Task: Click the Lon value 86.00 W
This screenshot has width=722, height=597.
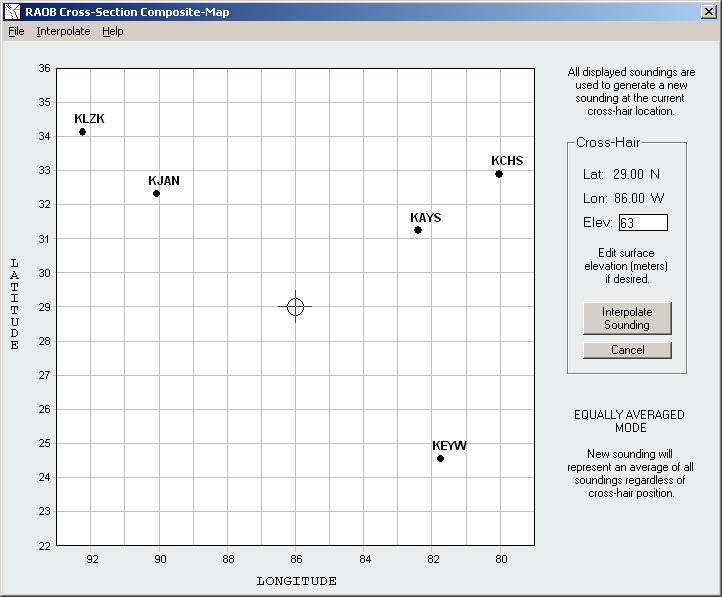Action: [639, 198]
